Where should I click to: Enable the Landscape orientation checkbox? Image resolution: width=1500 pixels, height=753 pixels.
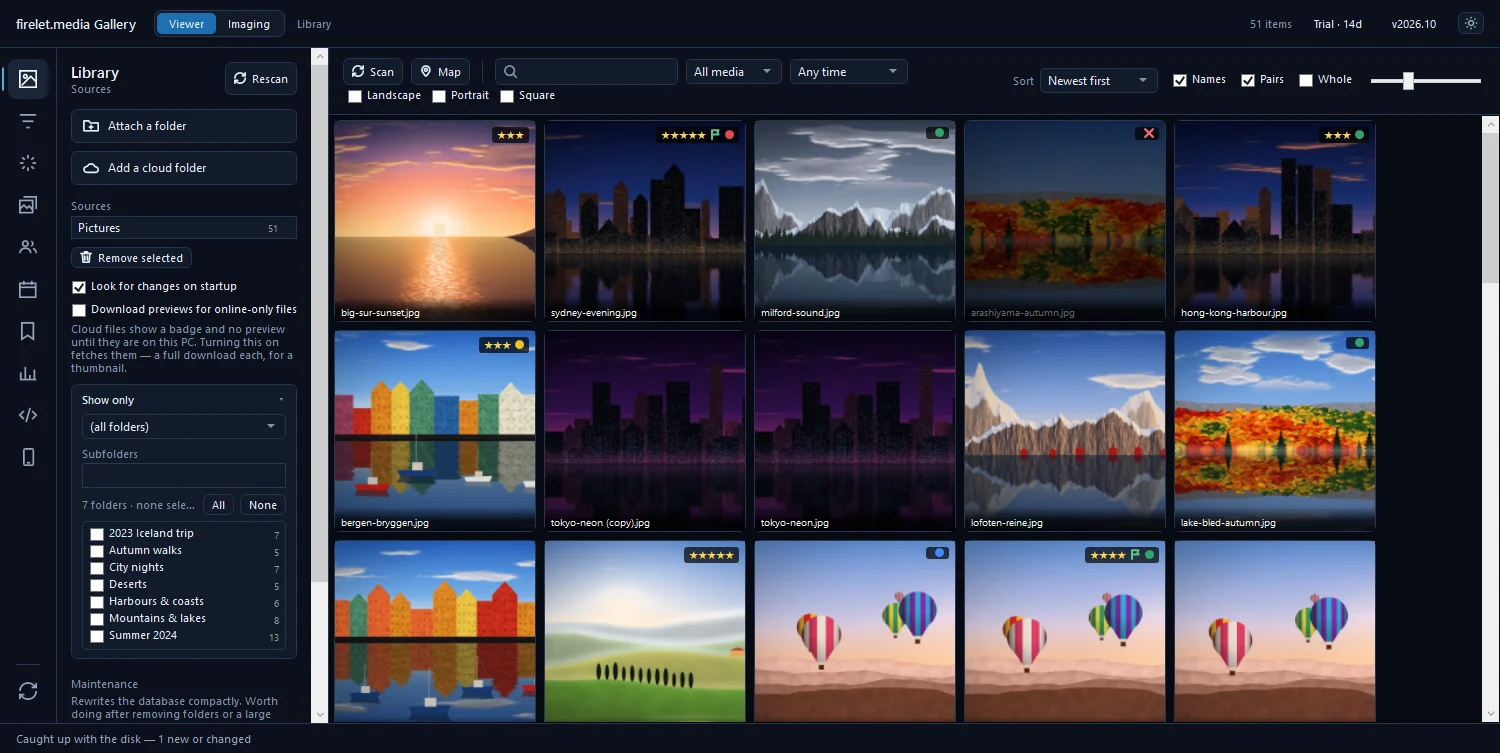pos(355,96)
